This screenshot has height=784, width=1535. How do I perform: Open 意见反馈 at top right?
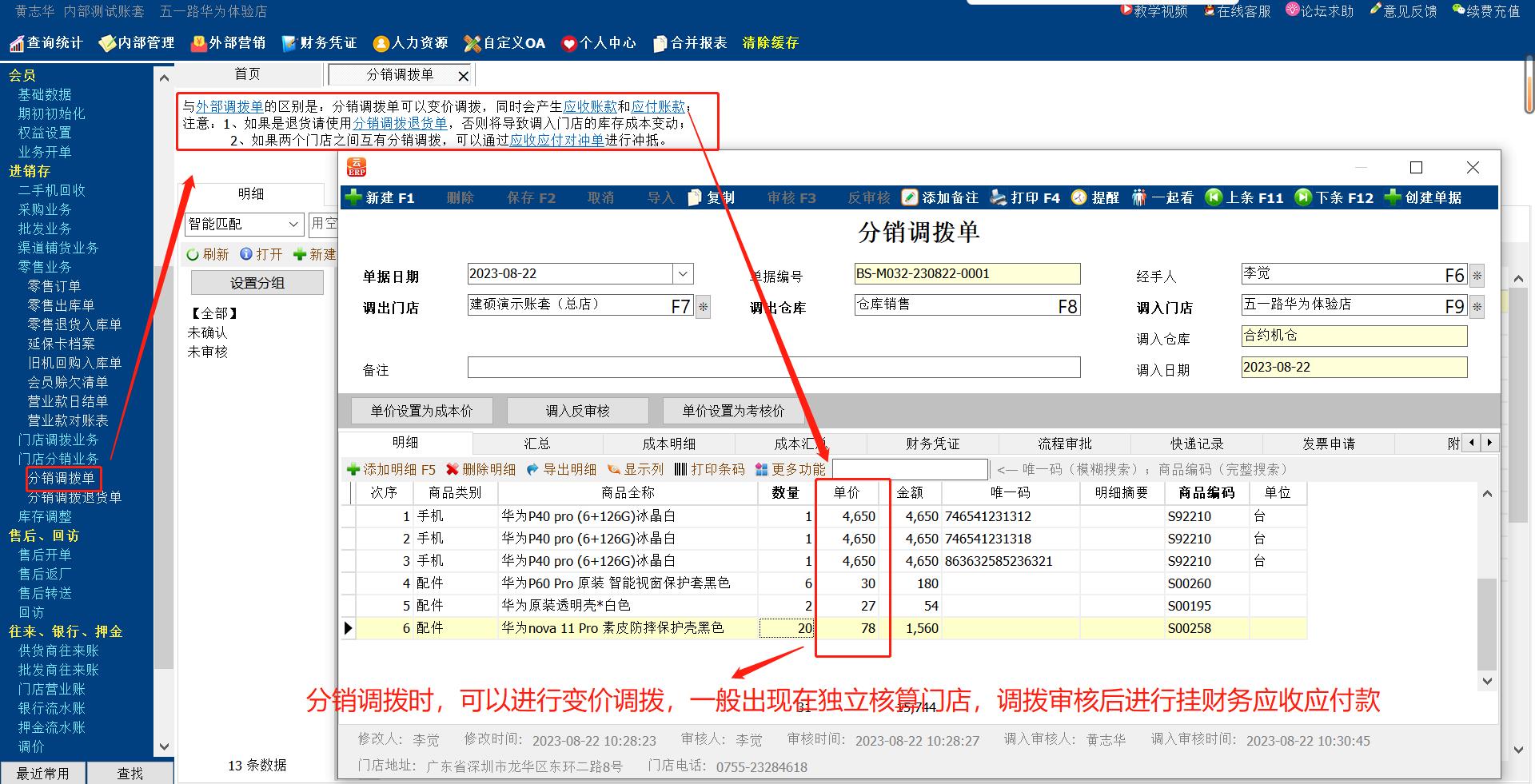(1403, 11)
